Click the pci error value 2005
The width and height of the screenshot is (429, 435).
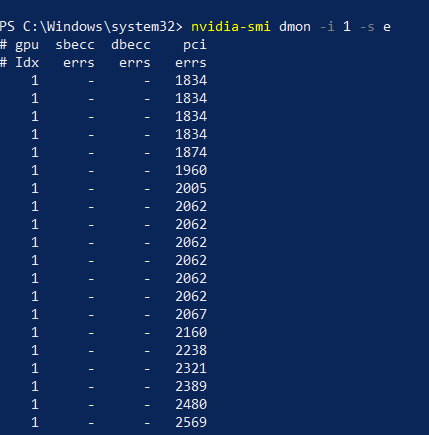(191, 189)
